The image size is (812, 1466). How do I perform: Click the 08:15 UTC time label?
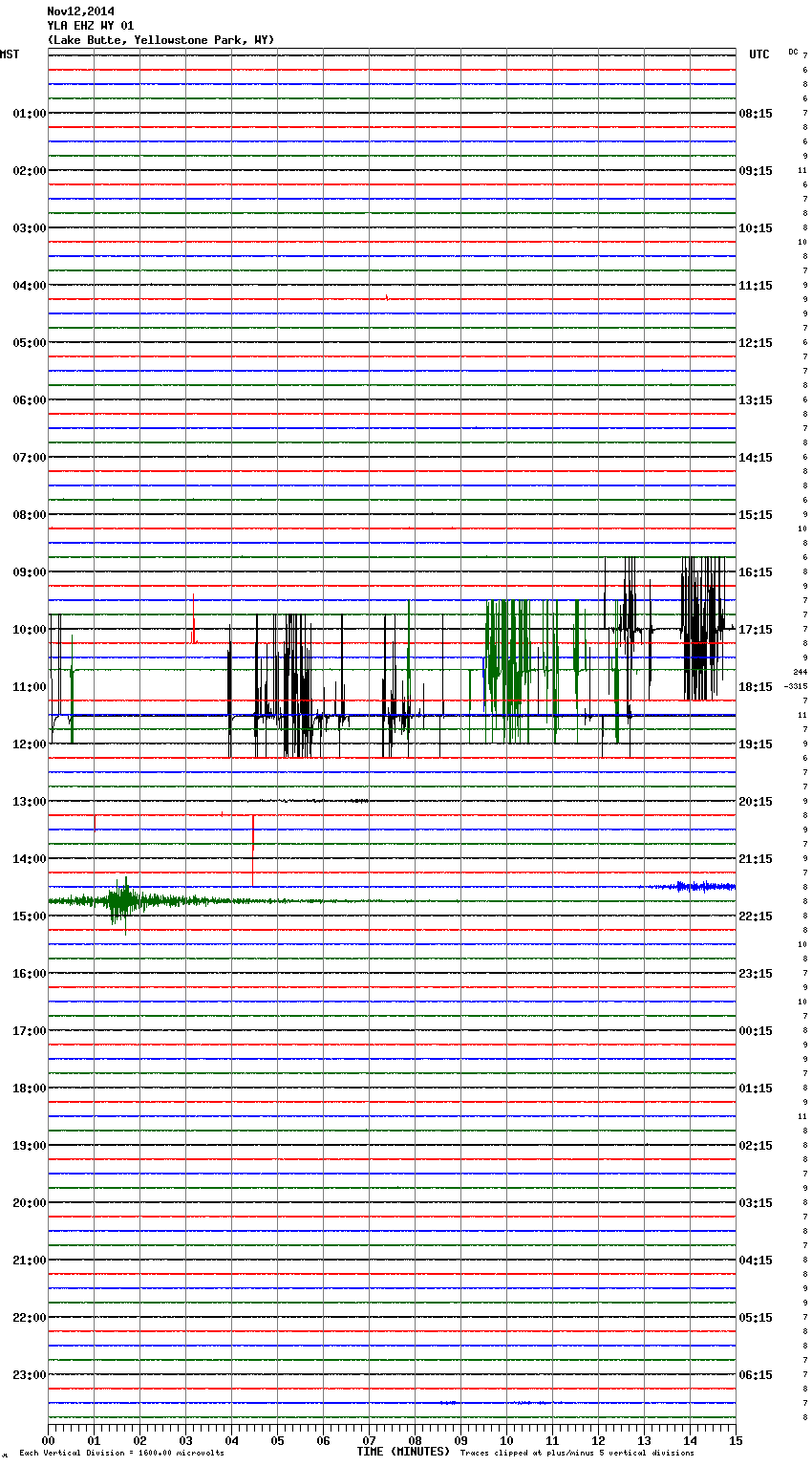(x=756, y=114)
